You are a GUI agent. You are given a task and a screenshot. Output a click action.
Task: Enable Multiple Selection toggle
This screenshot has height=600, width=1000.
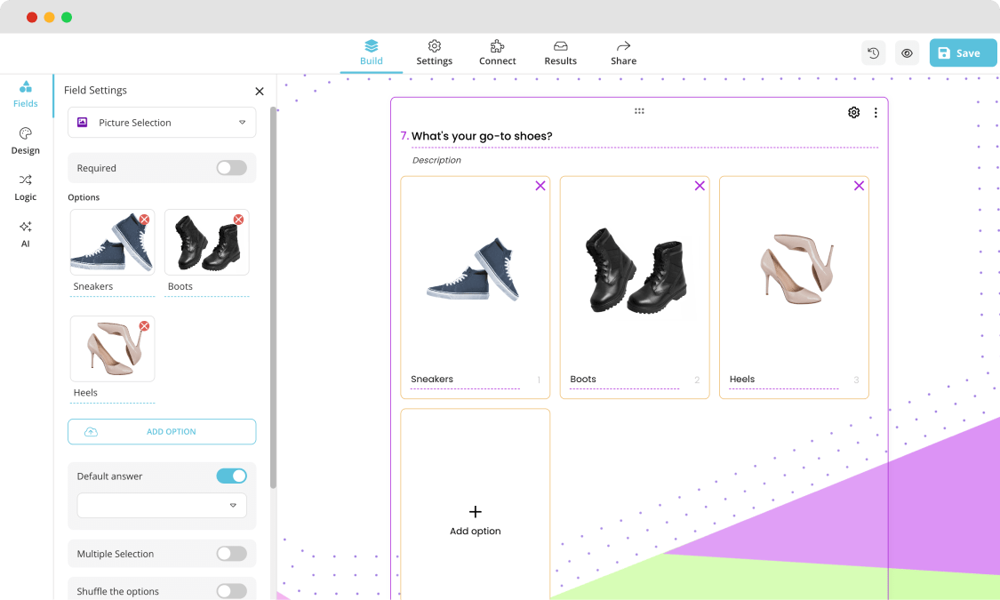[231, 553]
